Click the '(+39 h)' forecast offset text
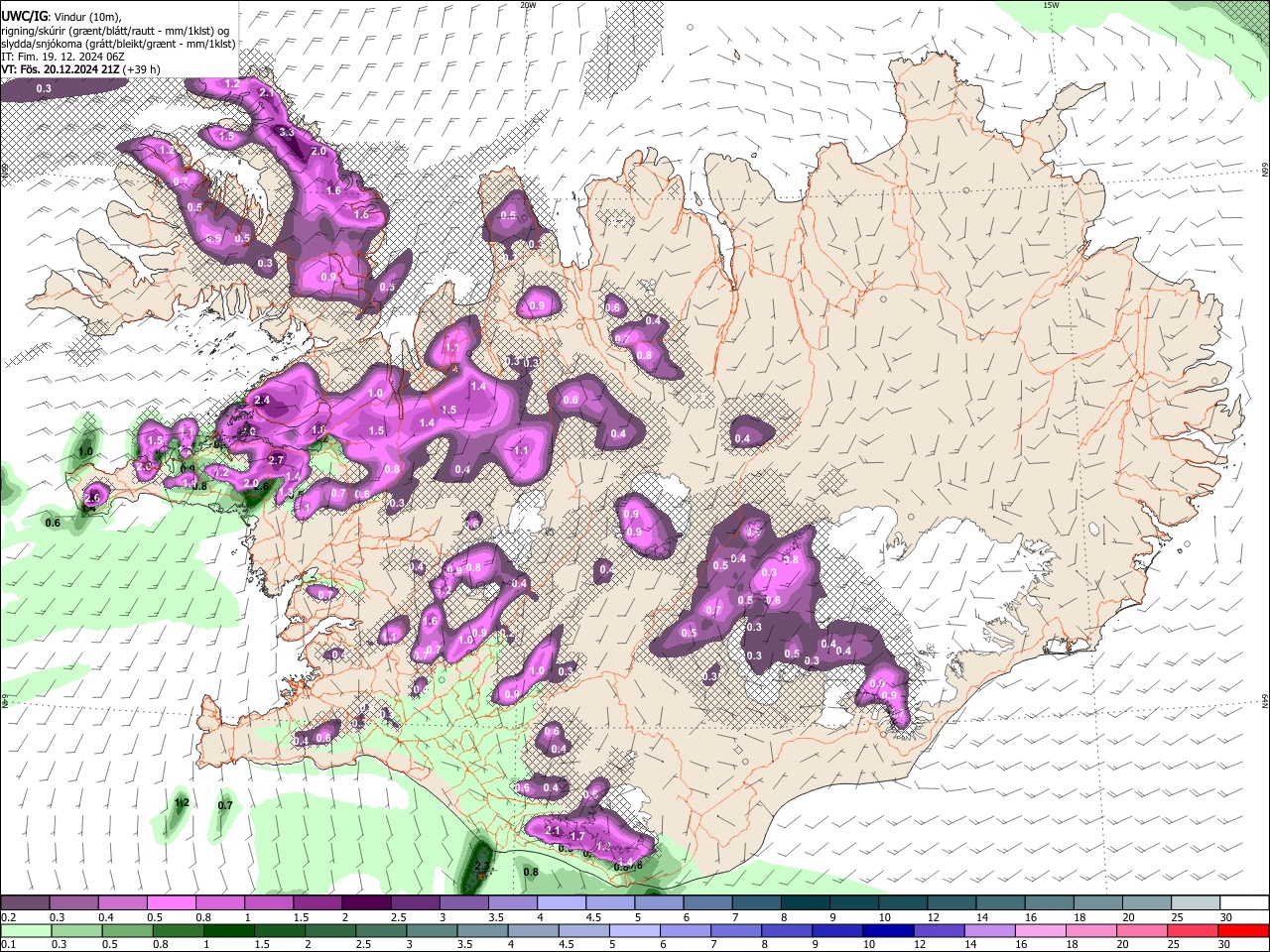This screenshot has height=952, width=1270. [x=142, y=69]
